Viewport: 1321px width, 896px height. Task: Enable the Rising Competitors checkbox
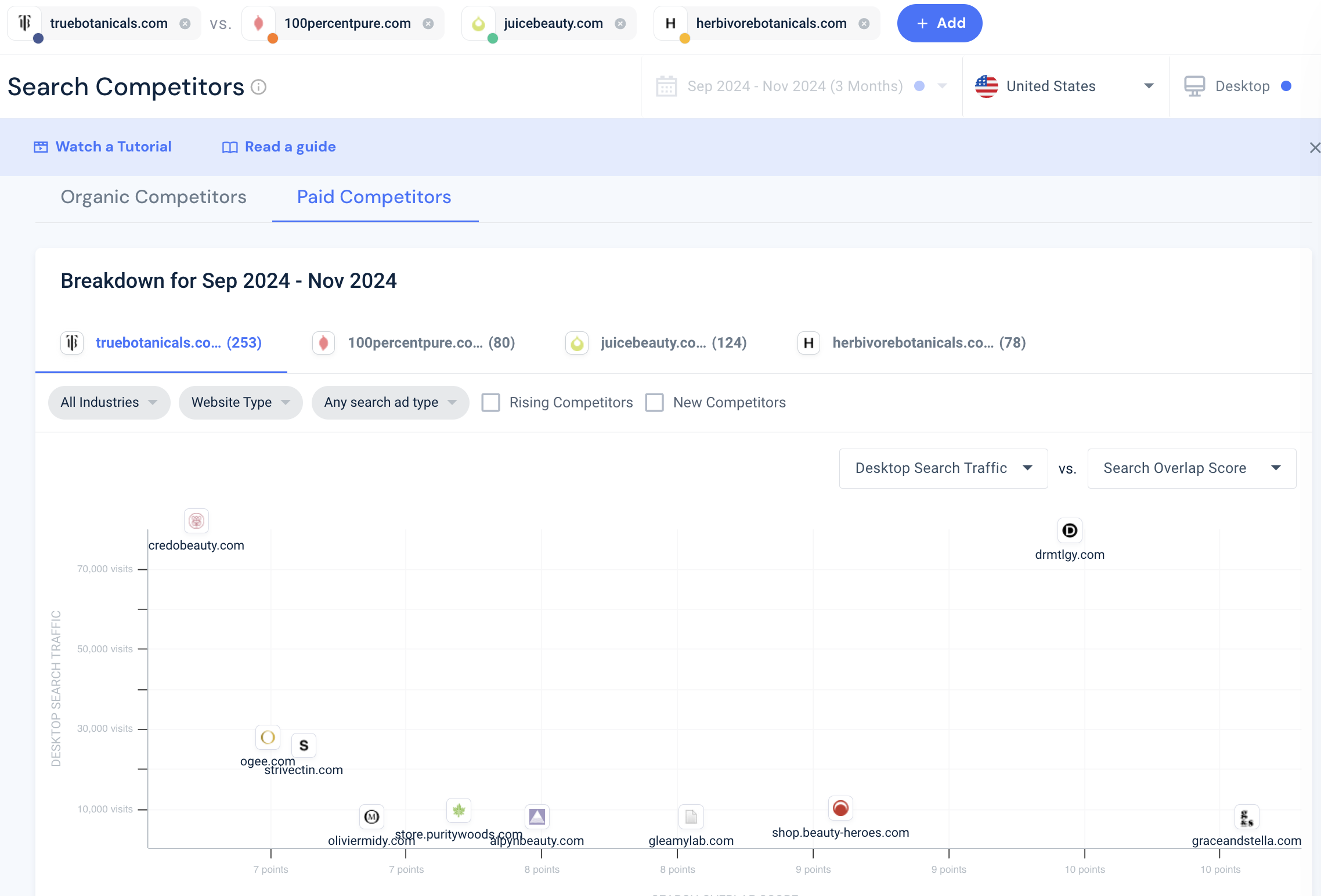[x=491, y=403]
